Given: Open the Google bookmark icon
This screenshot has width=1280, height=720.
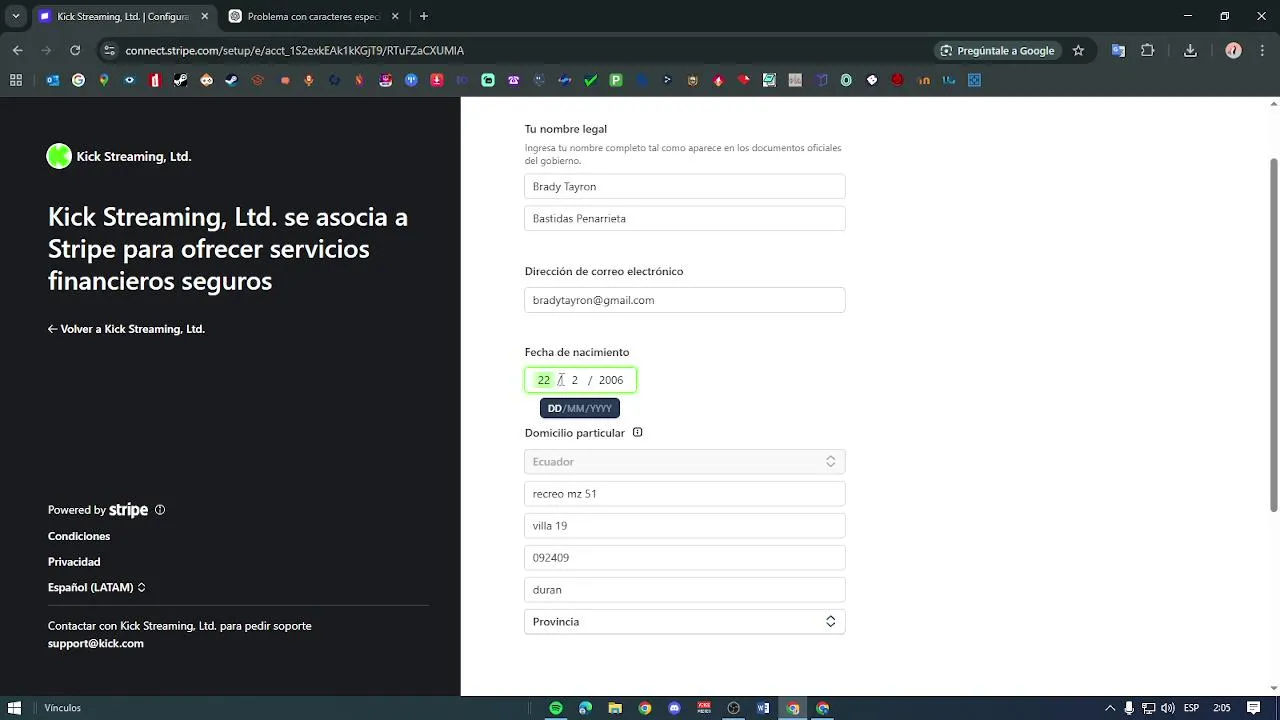Looking at the screenshot, I should (x=79, y=80).
